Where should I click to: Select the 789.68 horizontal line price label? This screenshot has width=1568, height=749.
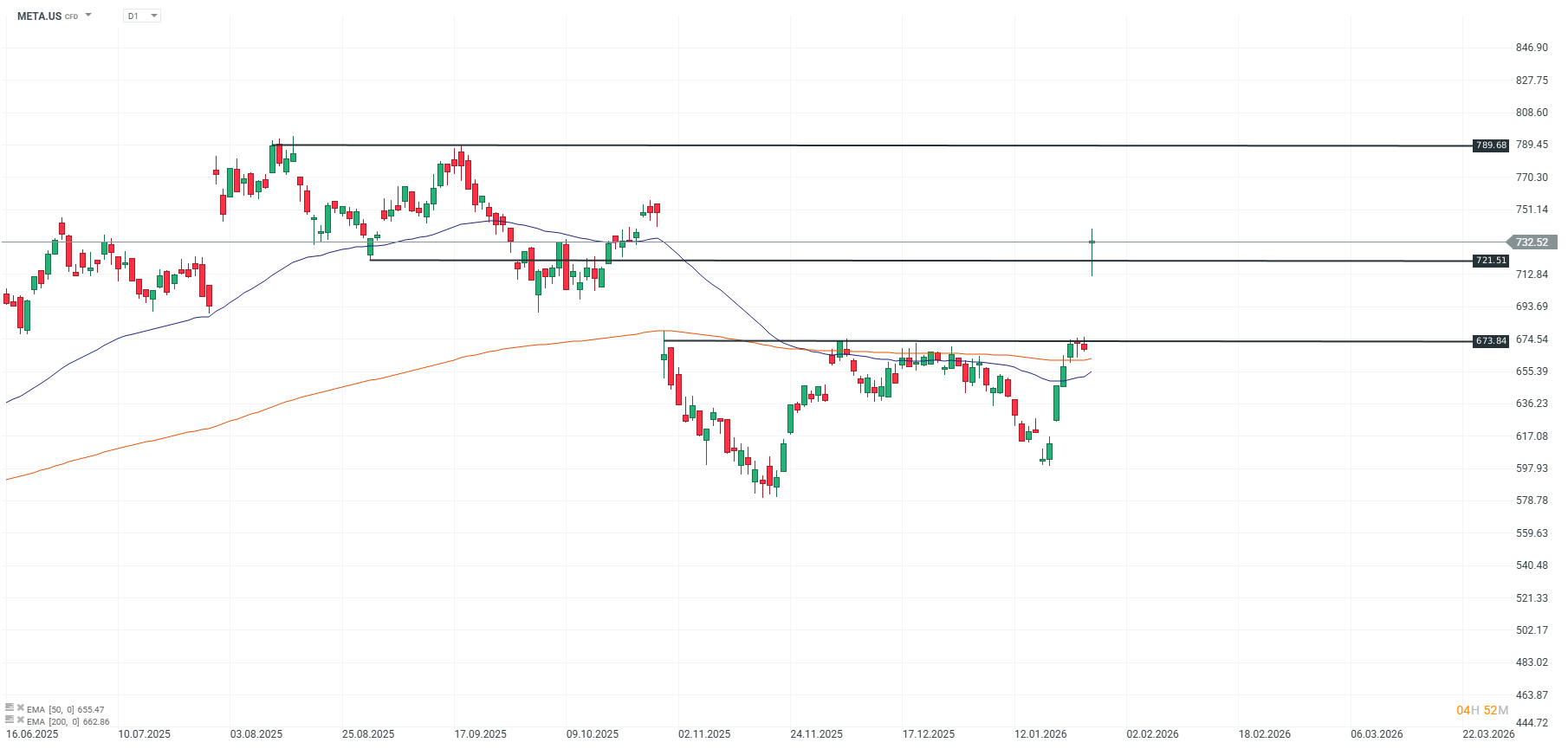[x=1491, y=145]
